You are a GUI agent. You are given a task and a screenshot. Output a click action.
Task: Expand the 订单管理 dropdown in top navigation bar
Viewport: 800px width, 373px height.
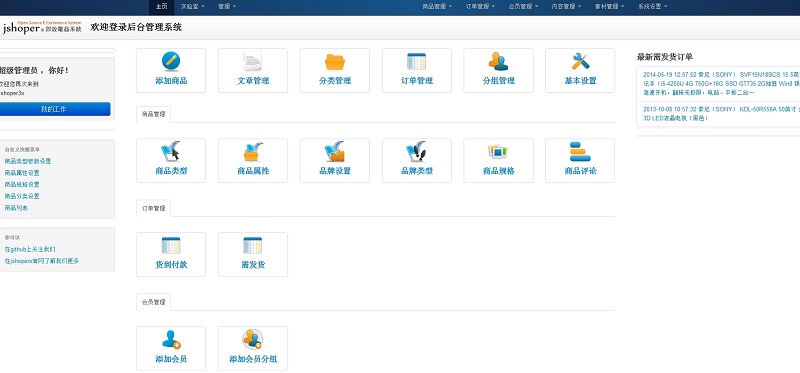(480, 7)
